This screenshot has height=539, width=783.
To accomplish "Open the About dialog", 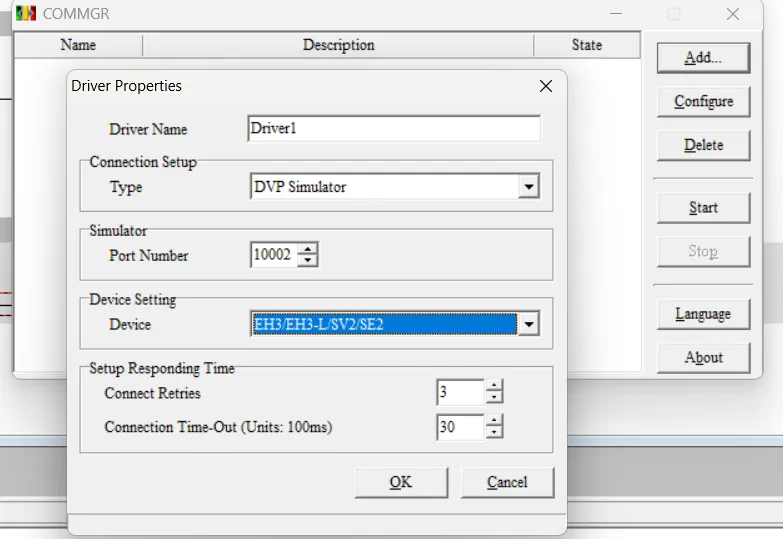I will (x=703, y=357).
